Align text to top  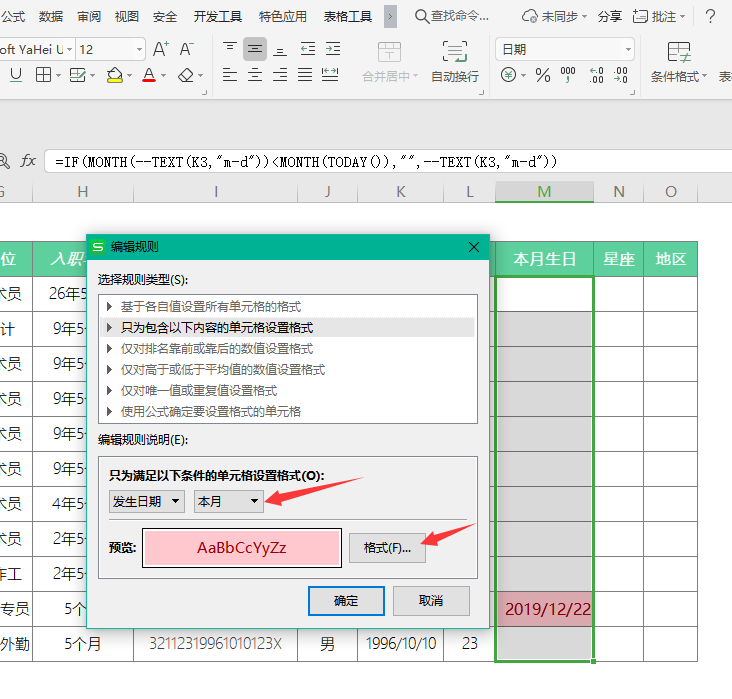tap(229, 49)
